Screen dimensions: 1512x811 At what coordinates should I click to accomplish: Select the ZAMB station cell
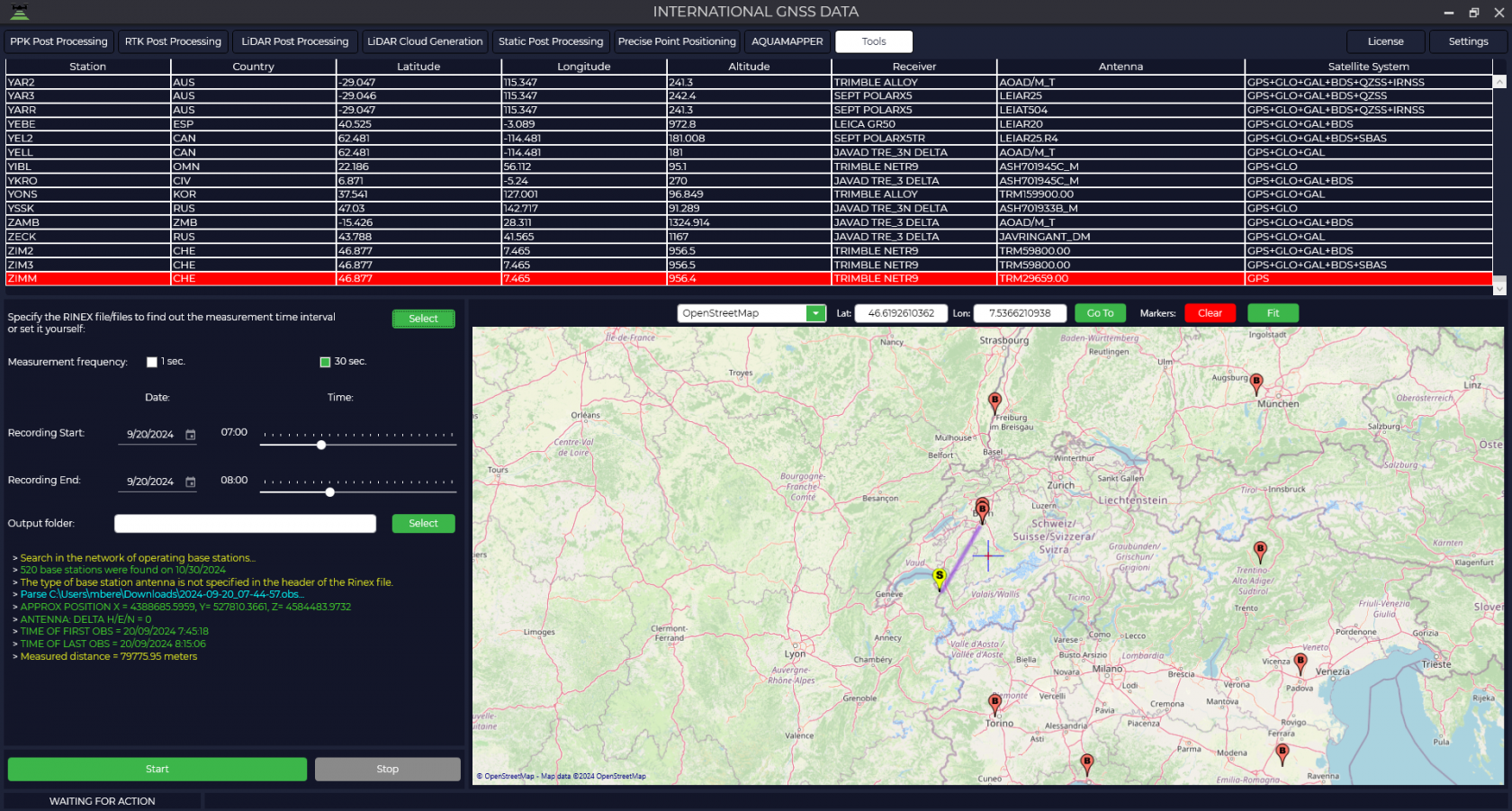pos(87,222)
